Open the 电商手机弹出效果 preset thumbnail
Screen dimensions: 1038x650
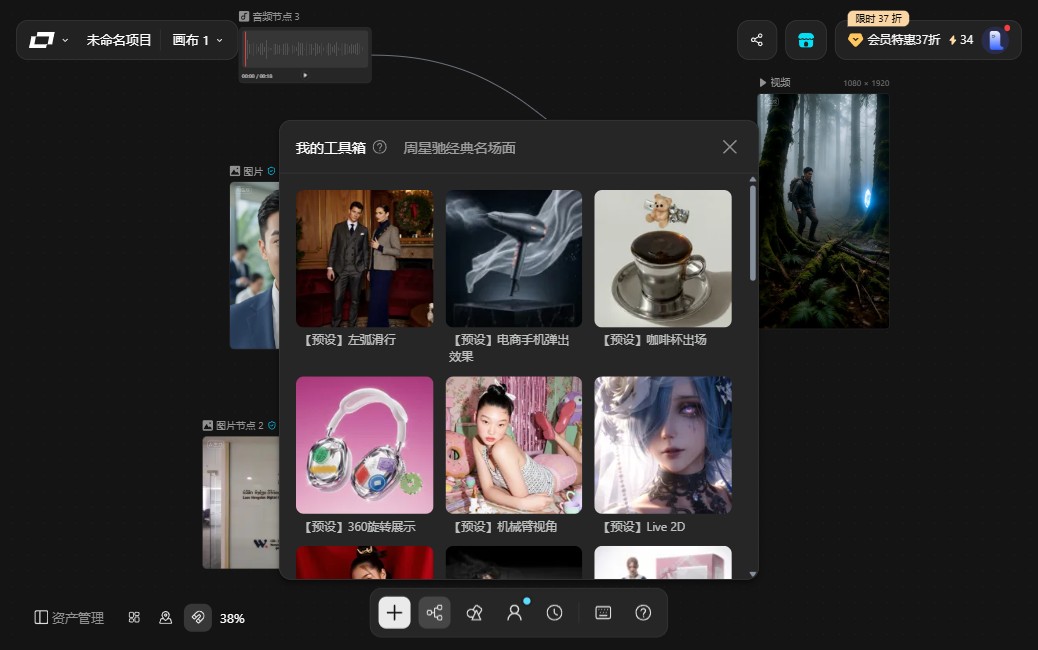point(514,258)
